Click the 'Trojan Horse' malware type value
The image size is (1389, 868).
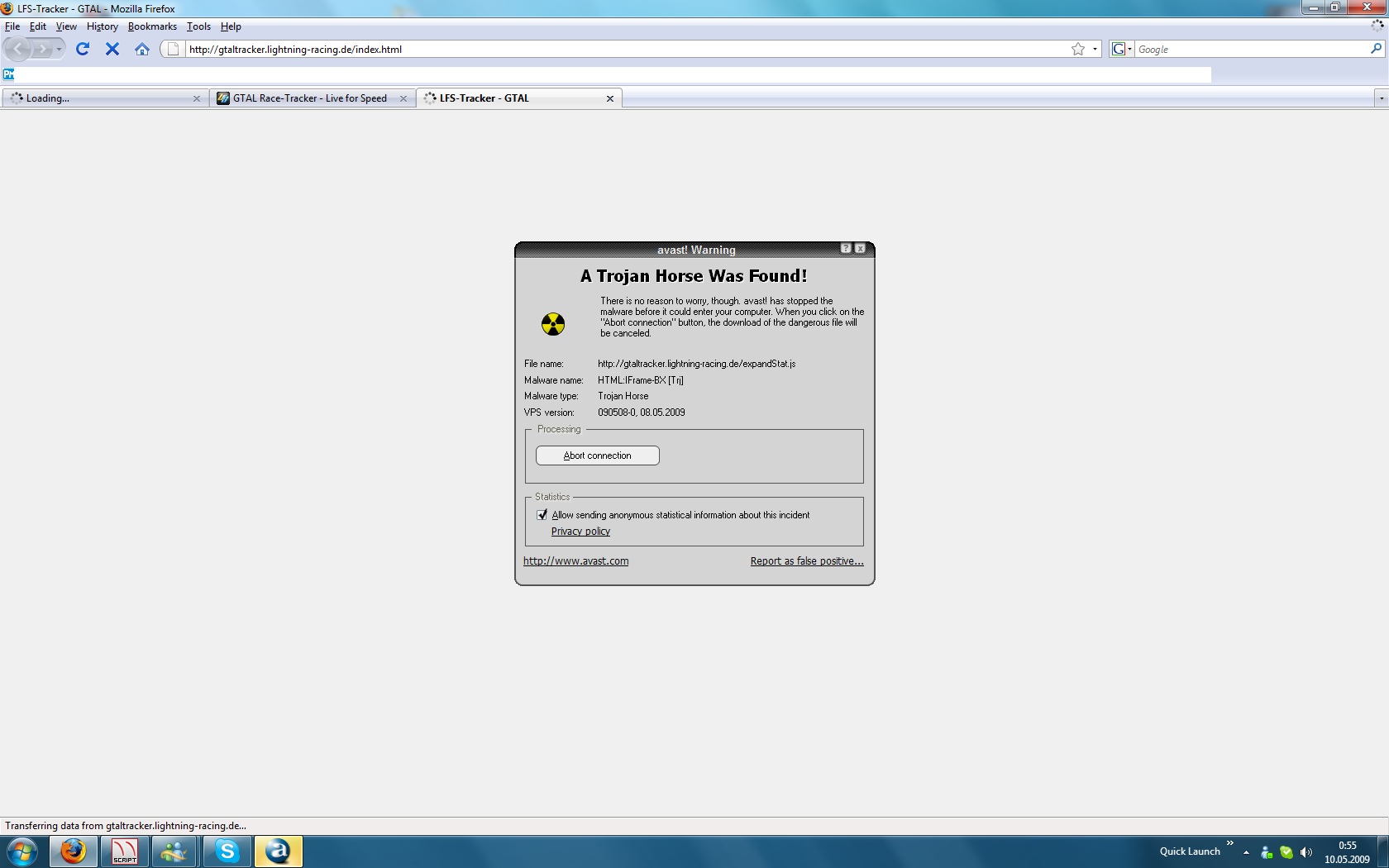pyautogui.click(x=623, y=396)
